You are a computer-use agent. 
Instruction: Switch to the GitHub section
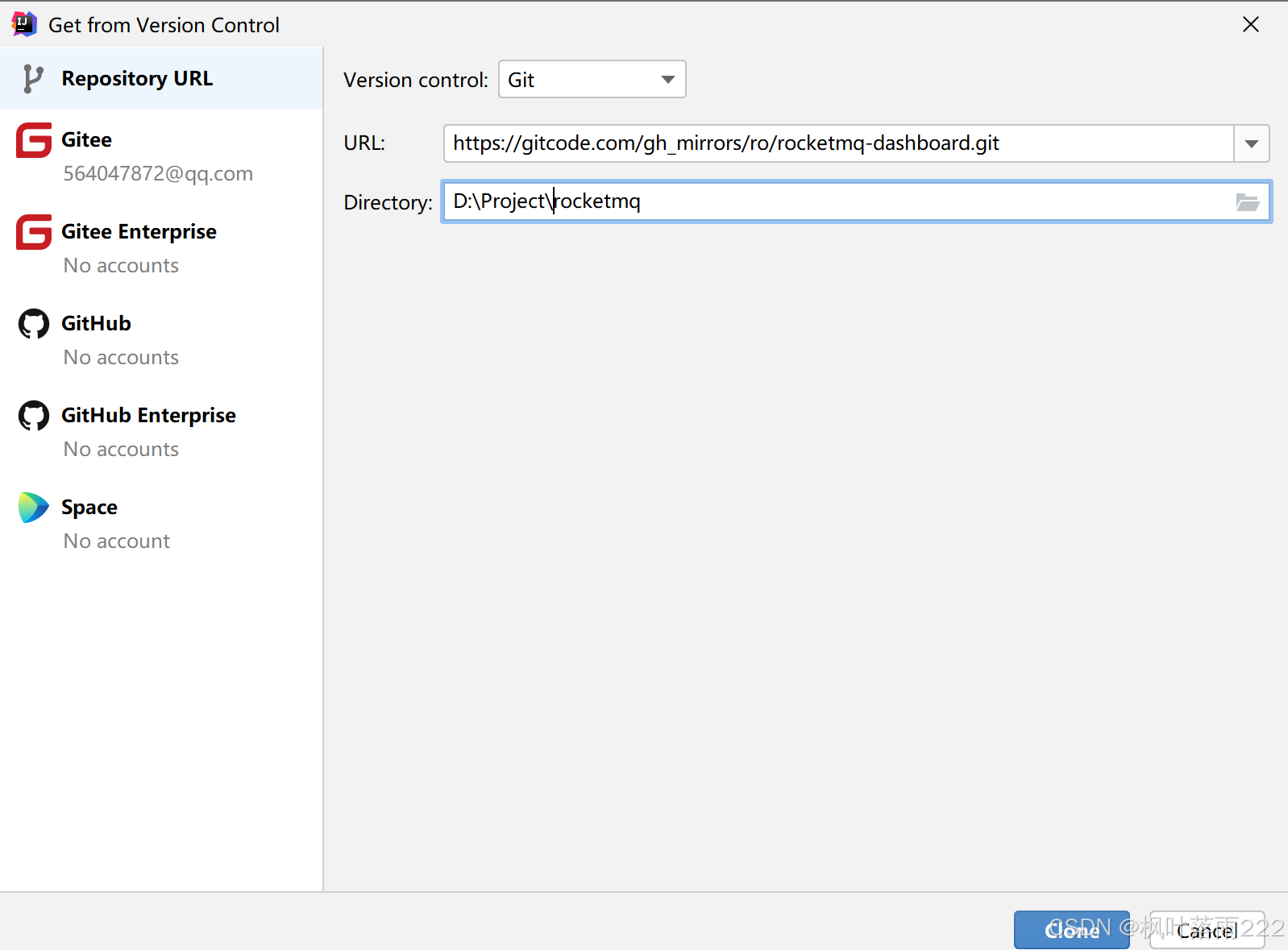161,339
